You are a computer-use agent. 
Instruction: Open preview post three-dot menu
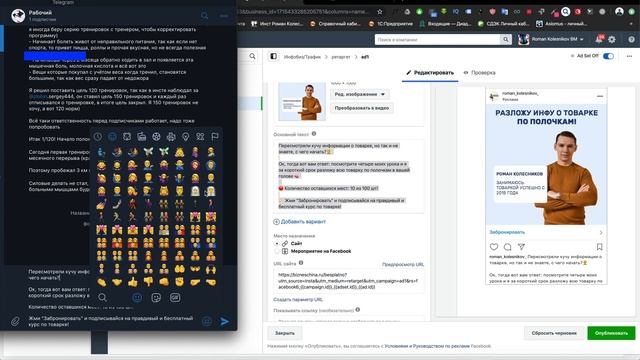point(600,96)
